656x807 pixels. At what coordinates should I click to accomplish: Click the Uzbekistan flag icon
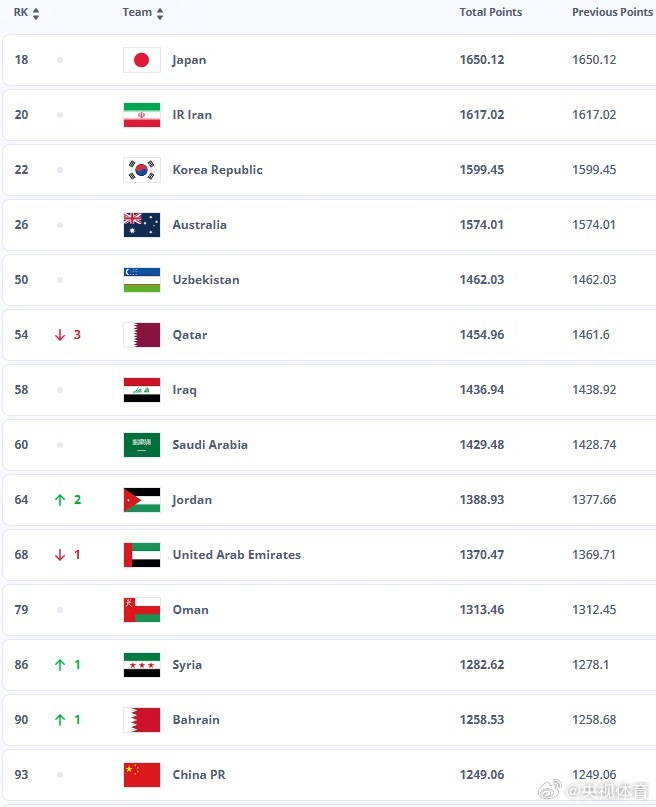point(141,280)
